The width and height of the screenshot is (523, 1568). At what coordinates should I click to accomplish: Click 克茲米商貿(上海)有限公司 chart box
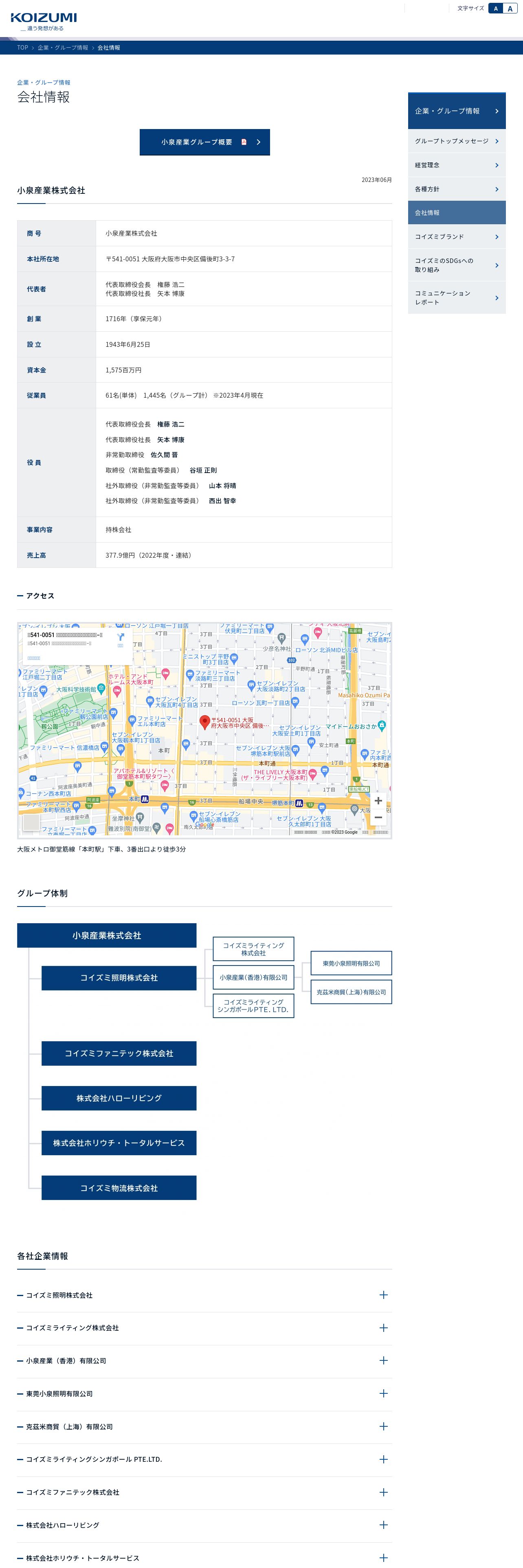[351, 992]
